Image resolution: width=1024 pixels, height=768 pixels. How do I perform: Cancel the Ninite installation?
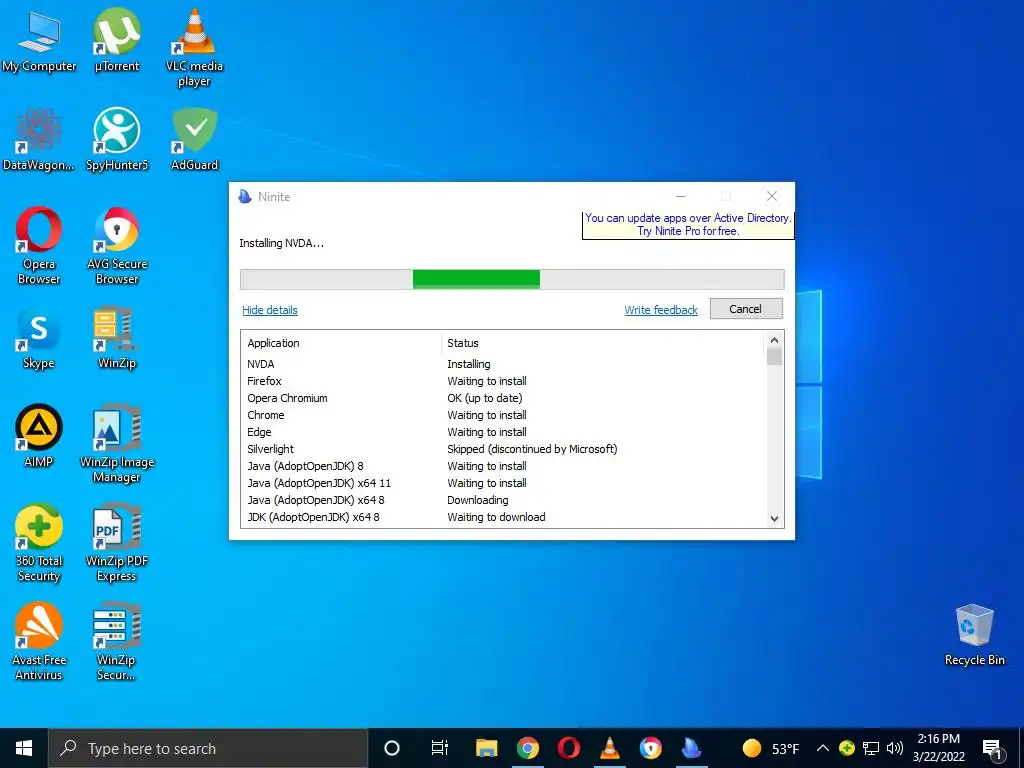746,309
